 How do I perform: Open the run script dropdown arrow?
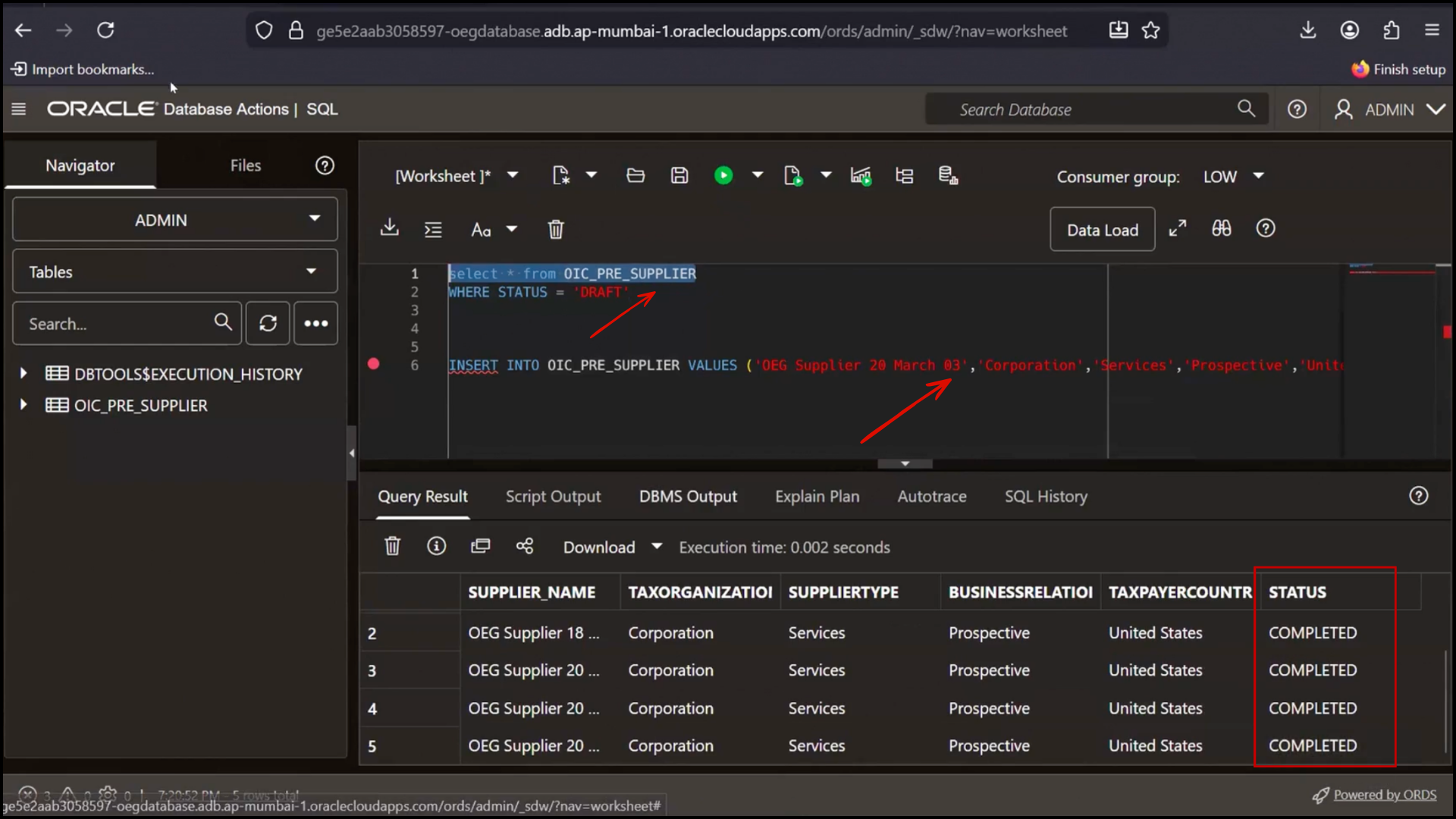tap(826, 175)
